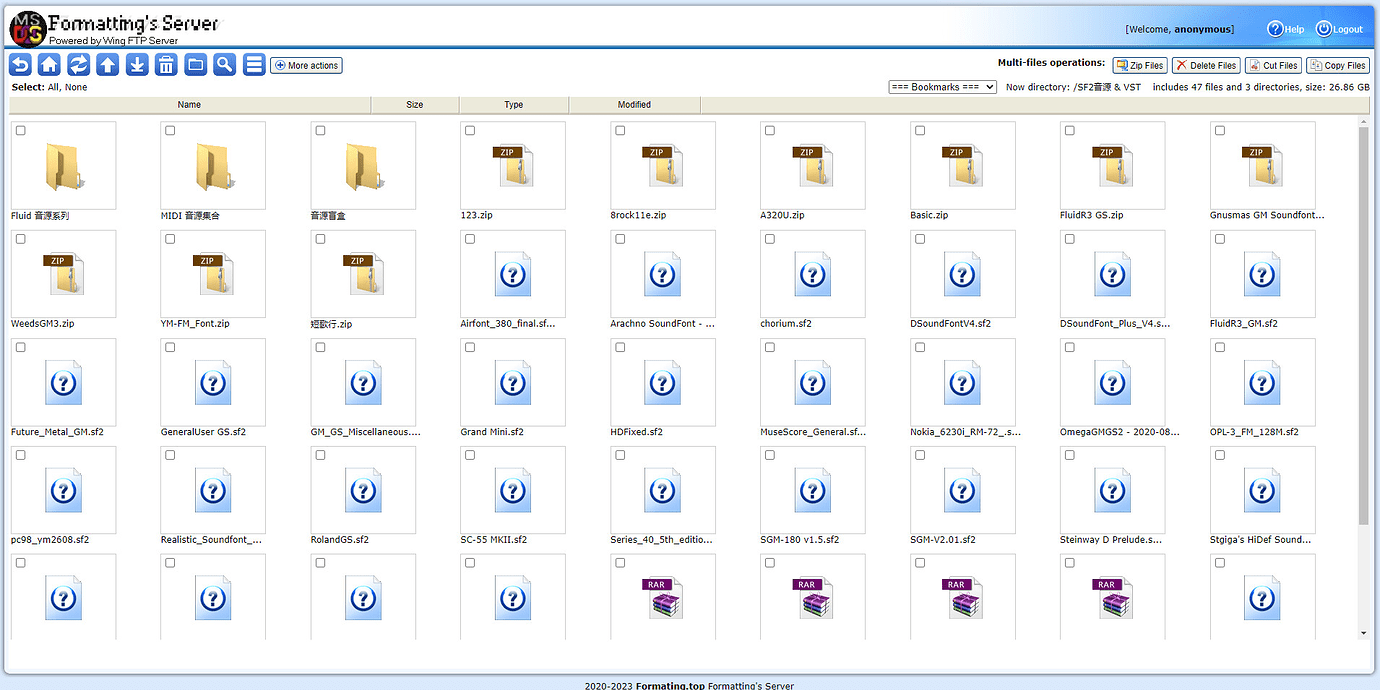Click the Upload arrow icon
The width and height of the screenshot is (1380, 690).
coord(108,65)
